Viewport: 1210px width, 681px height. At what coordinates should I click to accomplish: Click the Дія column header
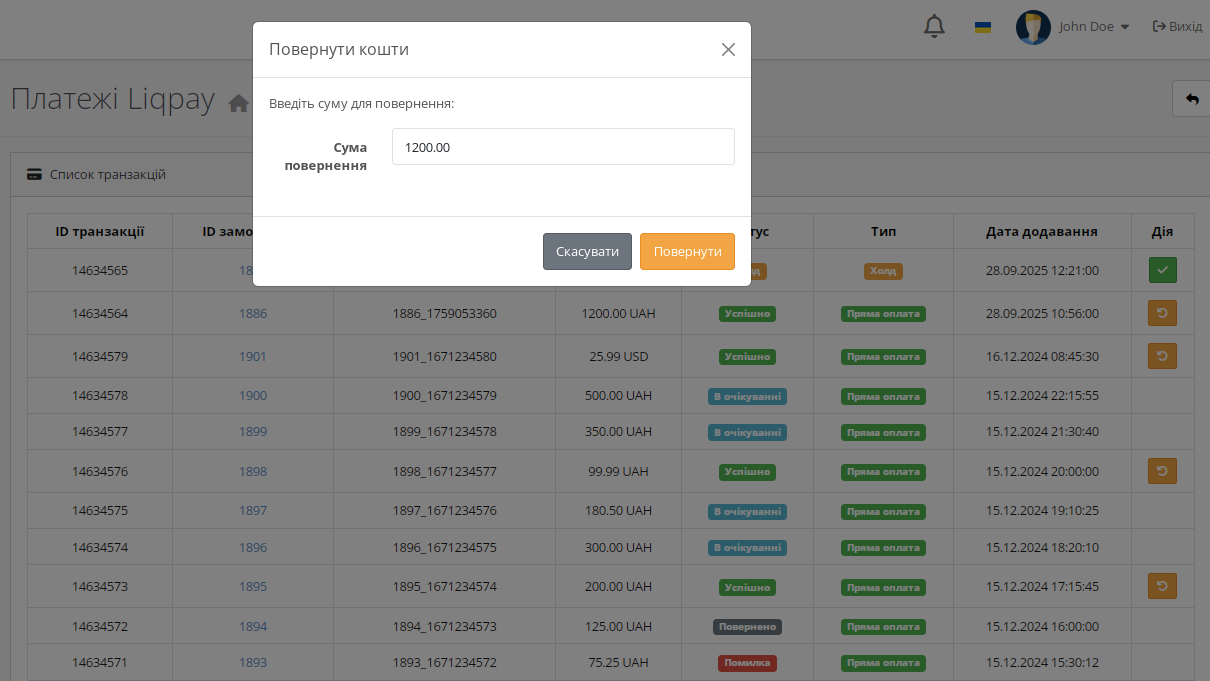point(1162,231)
